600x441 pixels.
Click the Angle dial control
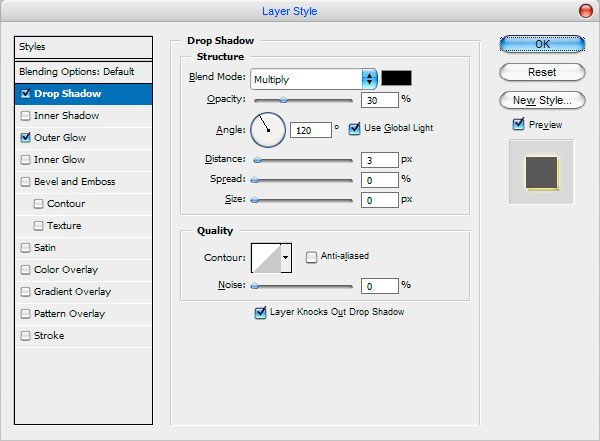pos(268,130)
